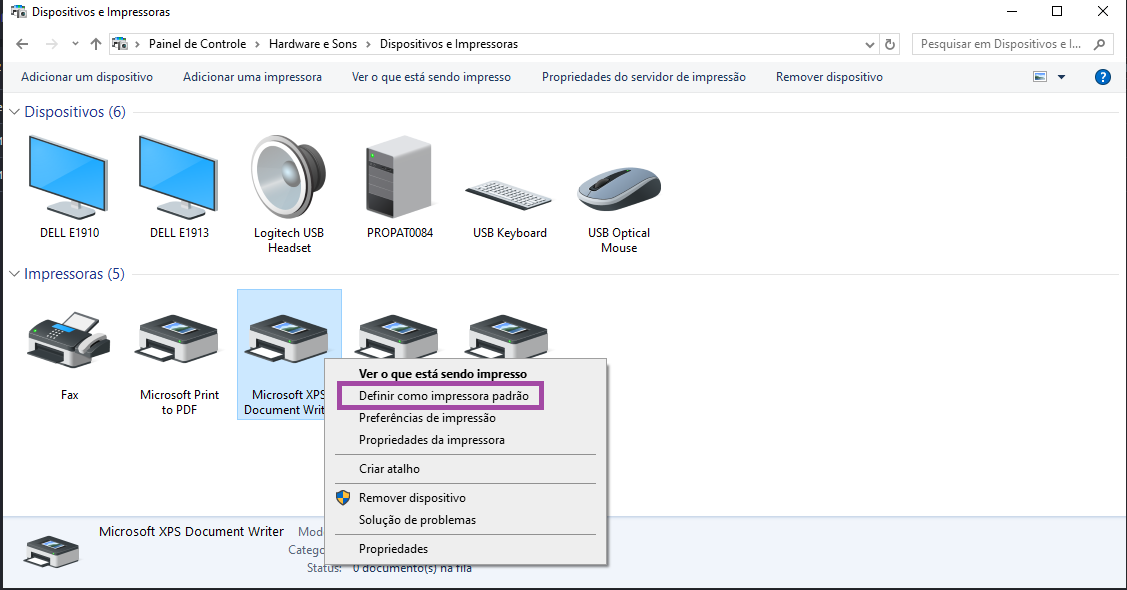Click Adicionar uma impressora in toolbar

click(x=252, y=77)
